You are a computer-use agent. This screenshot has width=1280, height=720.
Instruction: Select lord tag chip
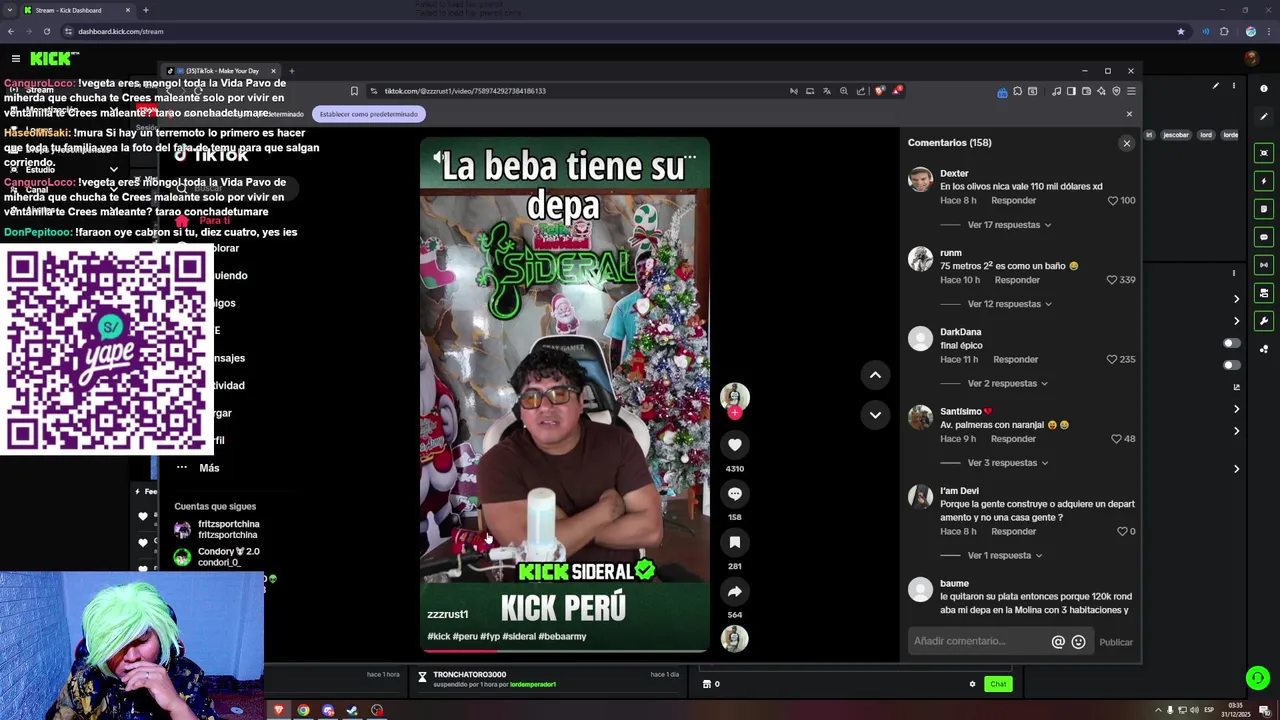[x=1206, y=135]
